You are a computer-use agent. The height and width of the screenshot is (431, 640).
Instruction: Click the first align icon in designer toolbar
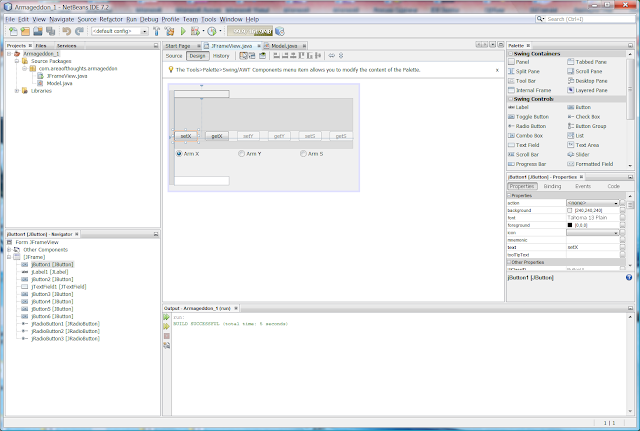277,56
